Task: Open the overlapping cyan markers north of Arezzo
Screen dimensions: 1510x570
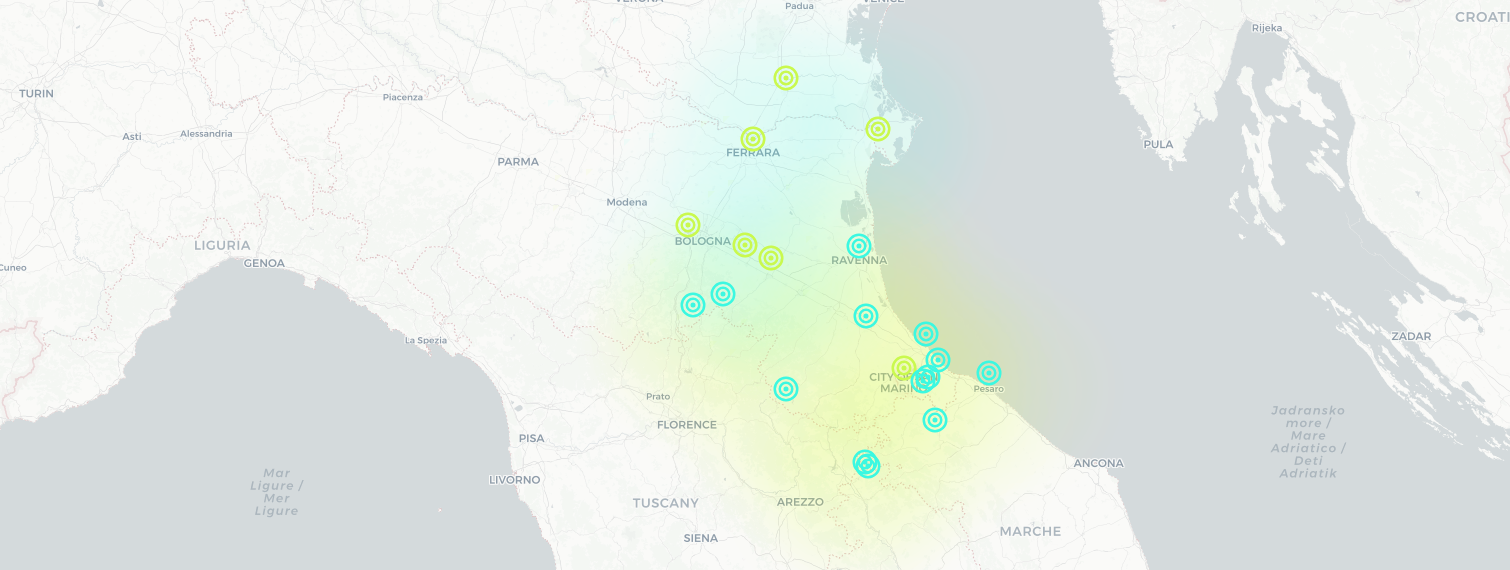Action: tap(867, 464)
